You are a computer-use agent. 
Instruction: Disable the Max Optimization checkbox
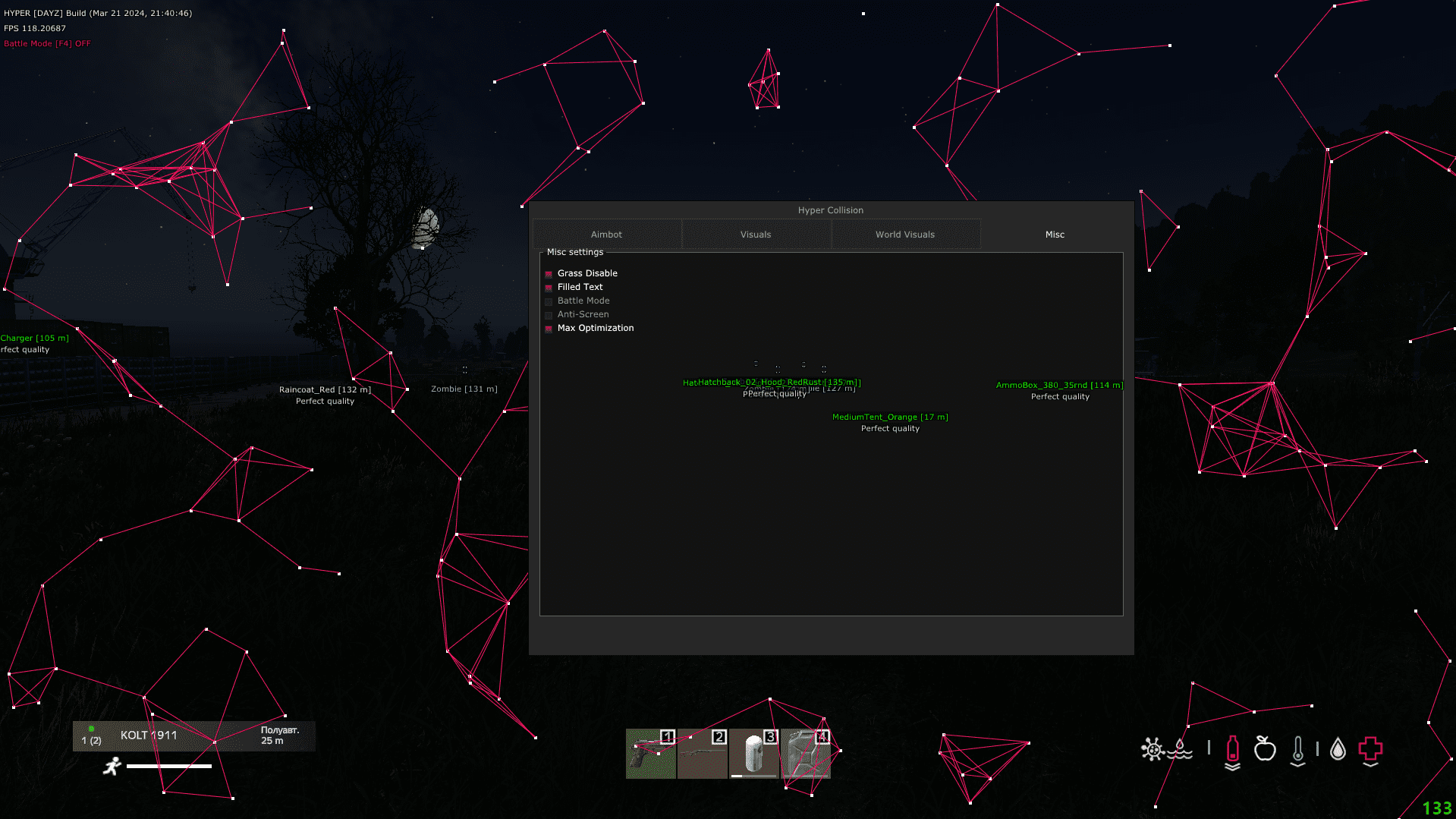pos(549,329)
